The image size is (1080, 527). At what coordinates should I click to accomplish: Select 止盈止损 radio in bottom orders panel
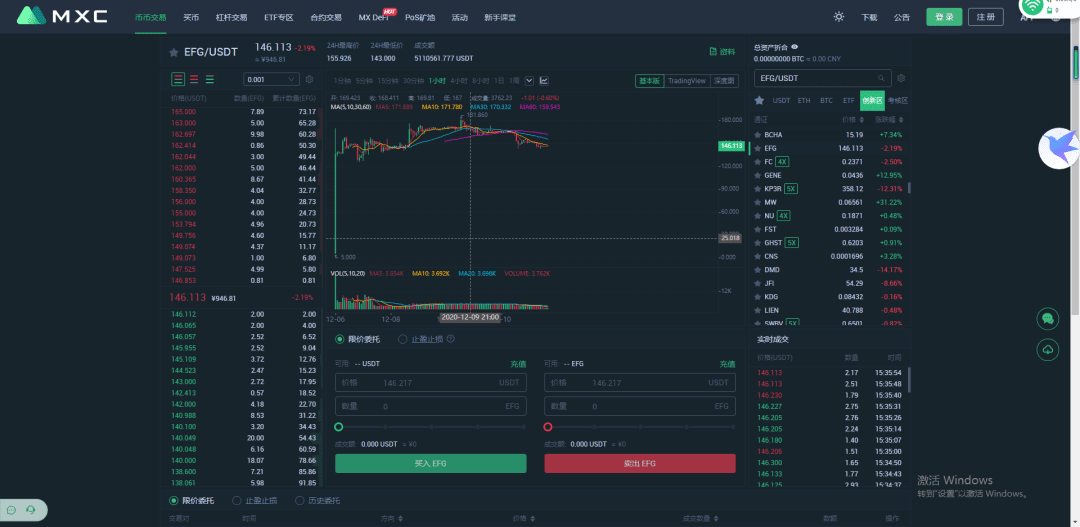pos(237,500)
